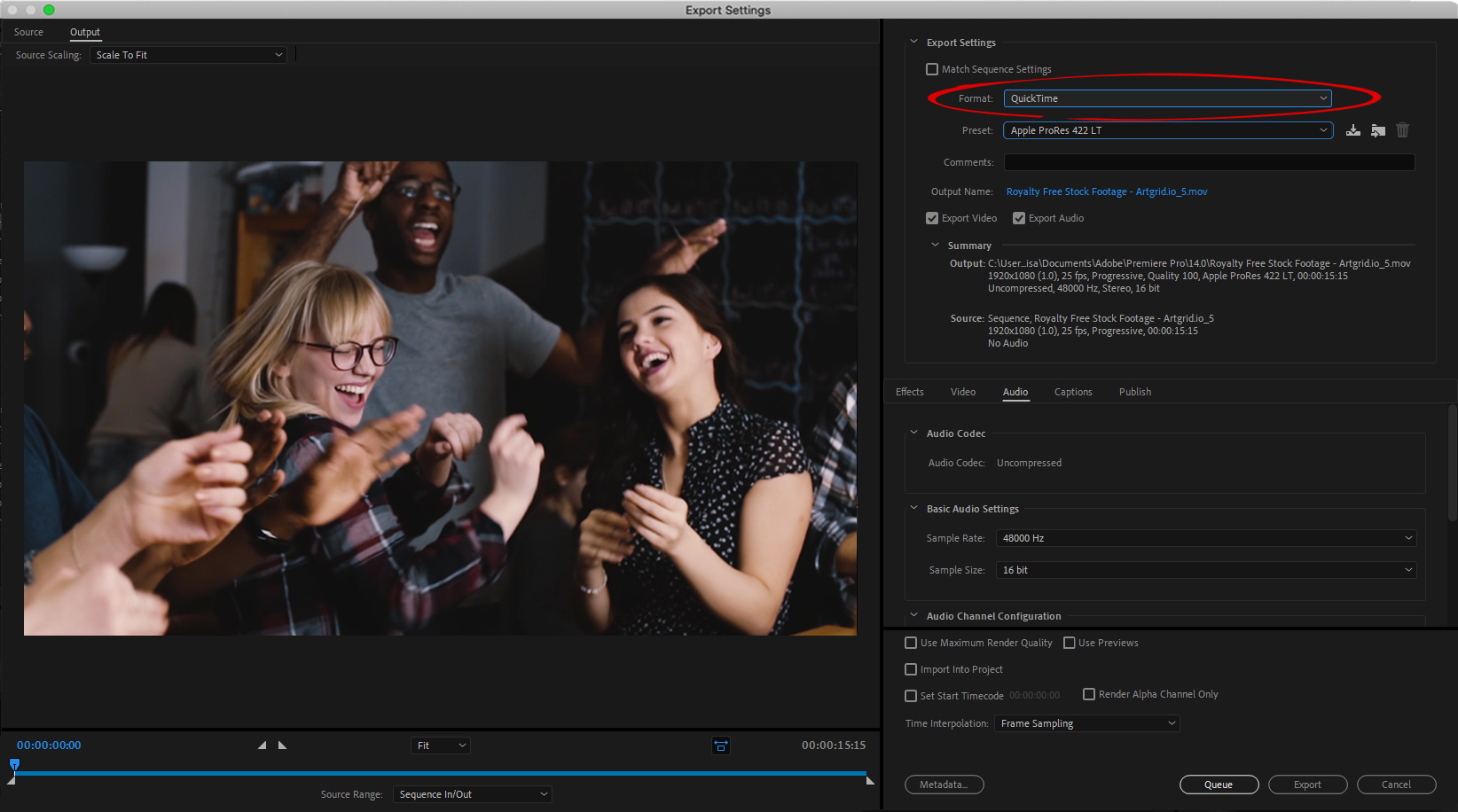Collapse the Audio Codec section chevron
The width and height of the screenshot is (1458, 812).
[913, 433]
